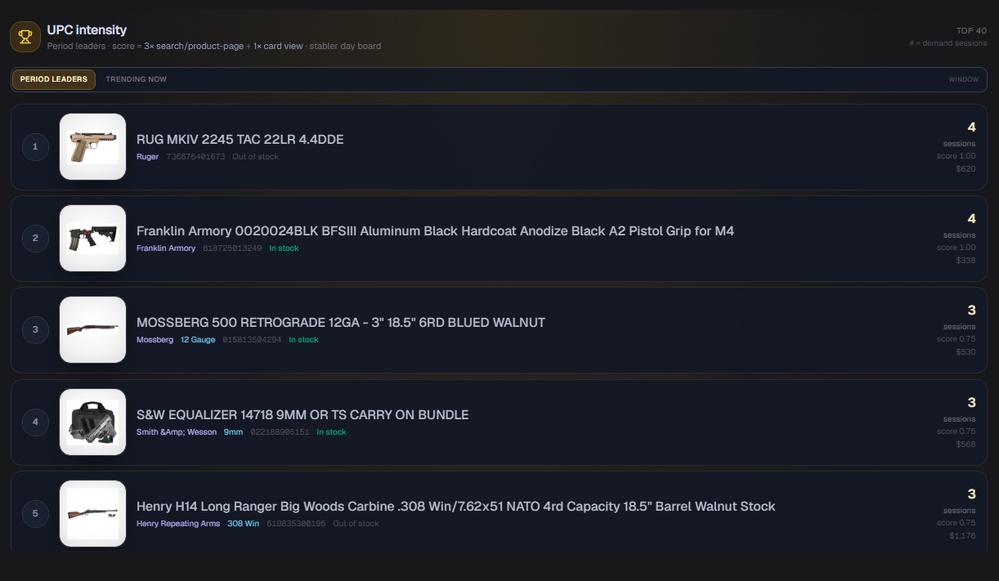Viewport: 999px width, 581px height.
Task: Click UPC 022188905151 on the S&W row
Action: pyautogui.click(x=280, y=432)
